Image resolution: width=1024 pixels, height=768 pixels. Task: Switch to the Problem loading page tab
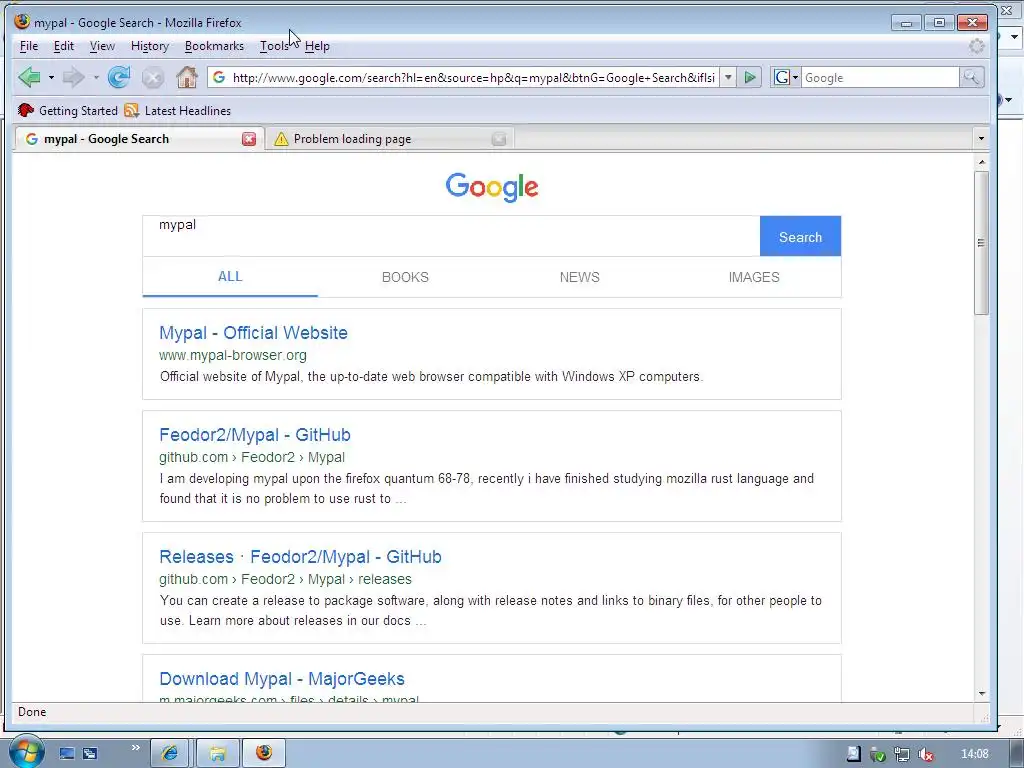point(389,138)
